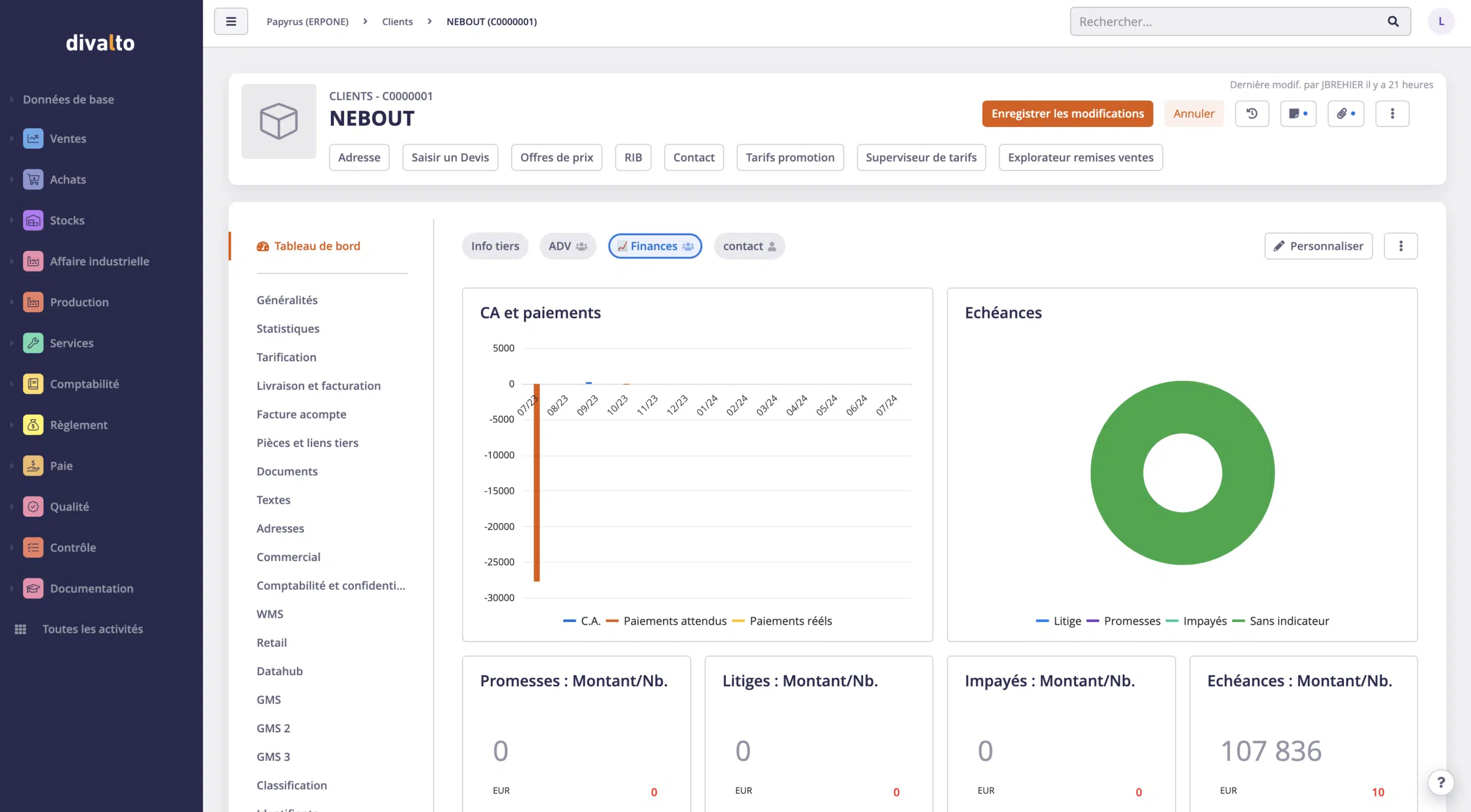1471x812 pixels.
Task: Open dashboard three-dot options menu
Action: click(x=1400, y=246)
